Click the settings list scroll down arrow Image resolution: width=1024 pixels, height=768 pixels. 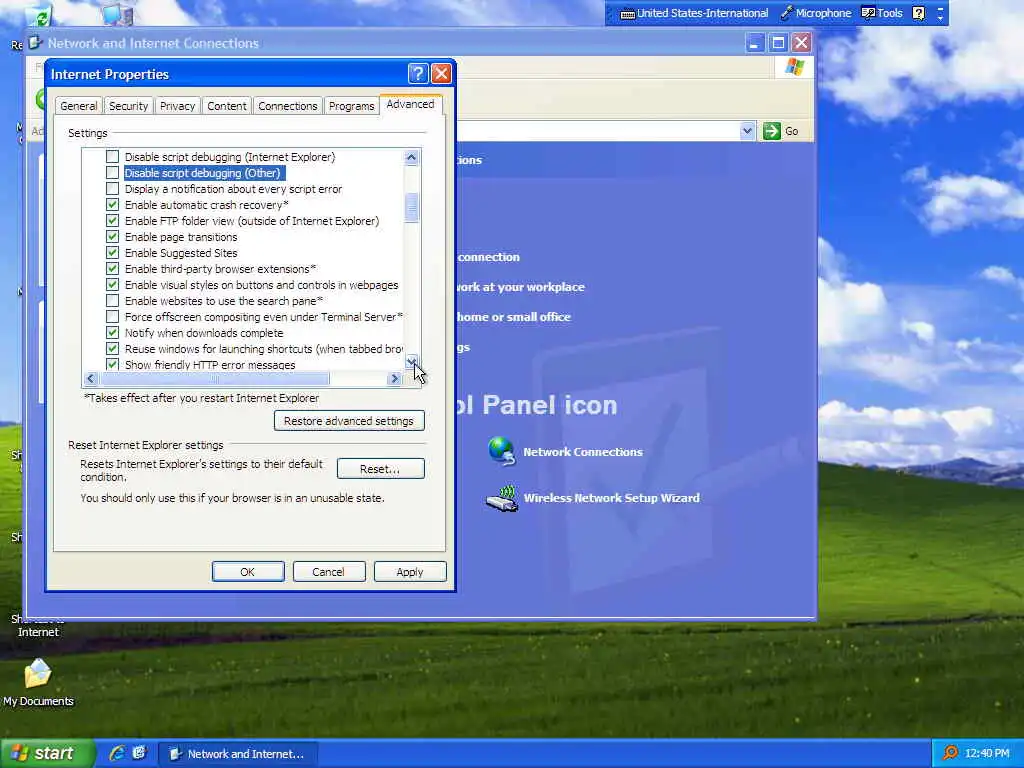point(411,361)
